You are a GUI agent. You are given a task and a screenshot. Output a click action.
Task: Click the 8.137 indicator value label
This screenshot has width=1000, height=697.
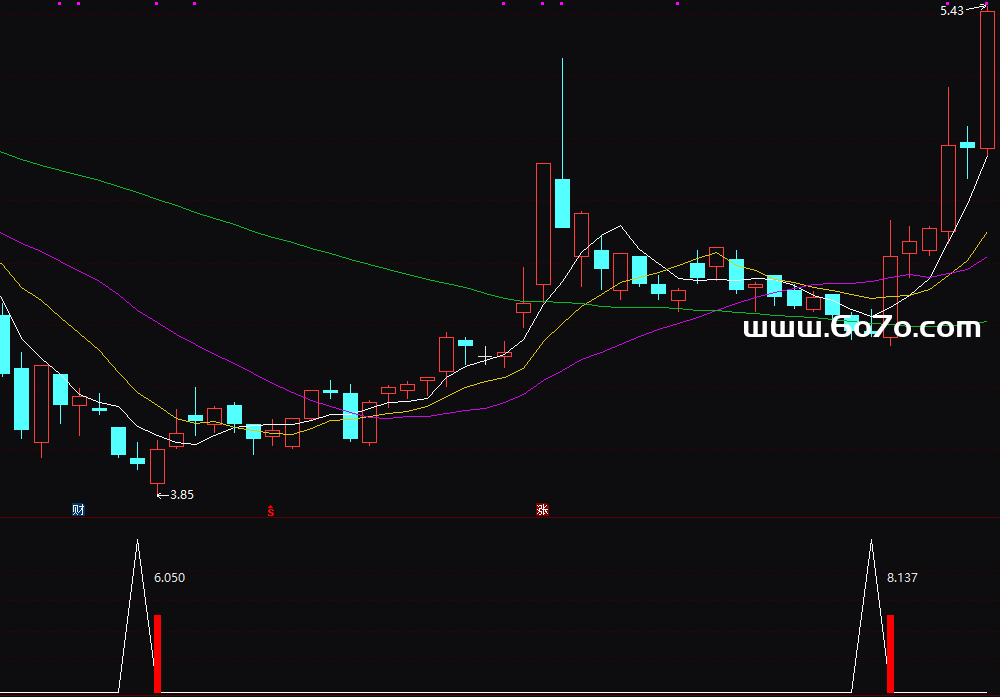902,577
